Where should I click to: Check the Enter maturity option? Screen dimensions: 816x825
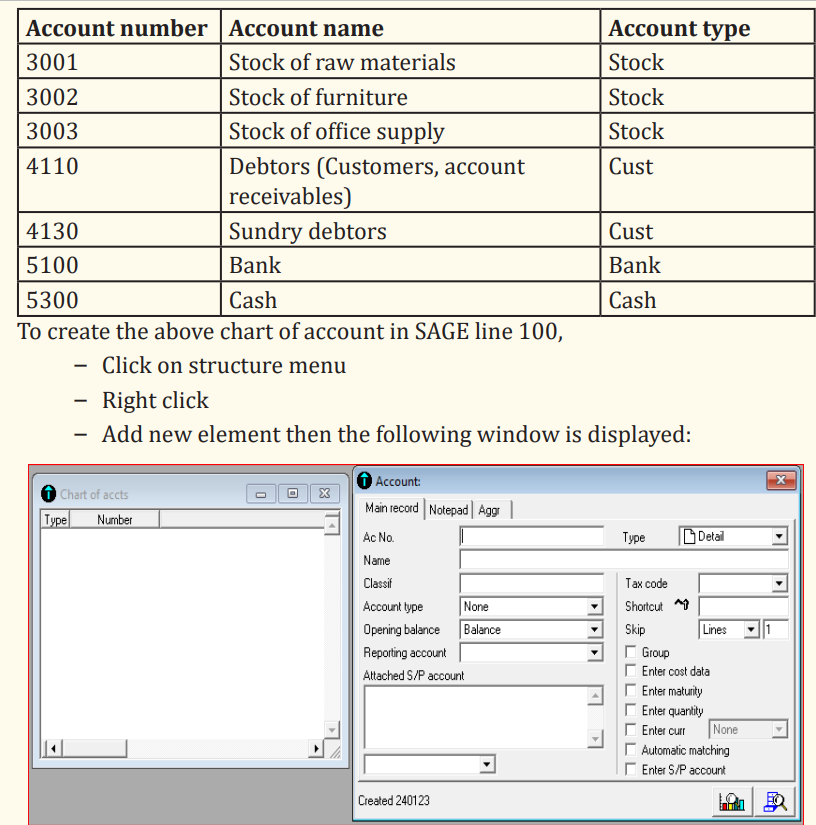pyautogui.click(x=630, y=690)
